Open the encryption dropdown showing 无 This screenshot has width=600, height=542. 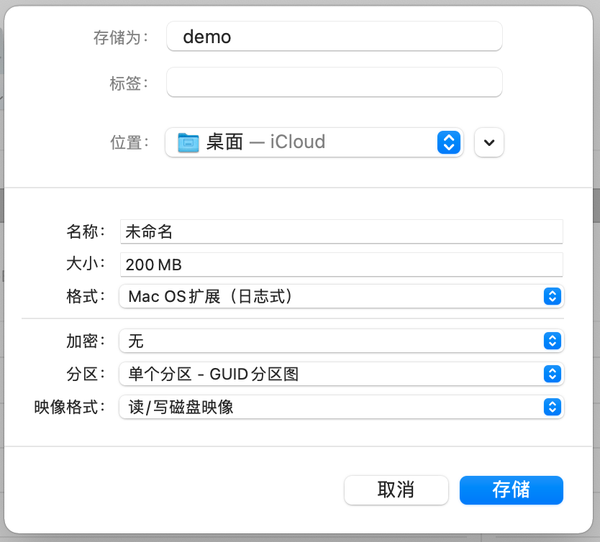point(341,341)
